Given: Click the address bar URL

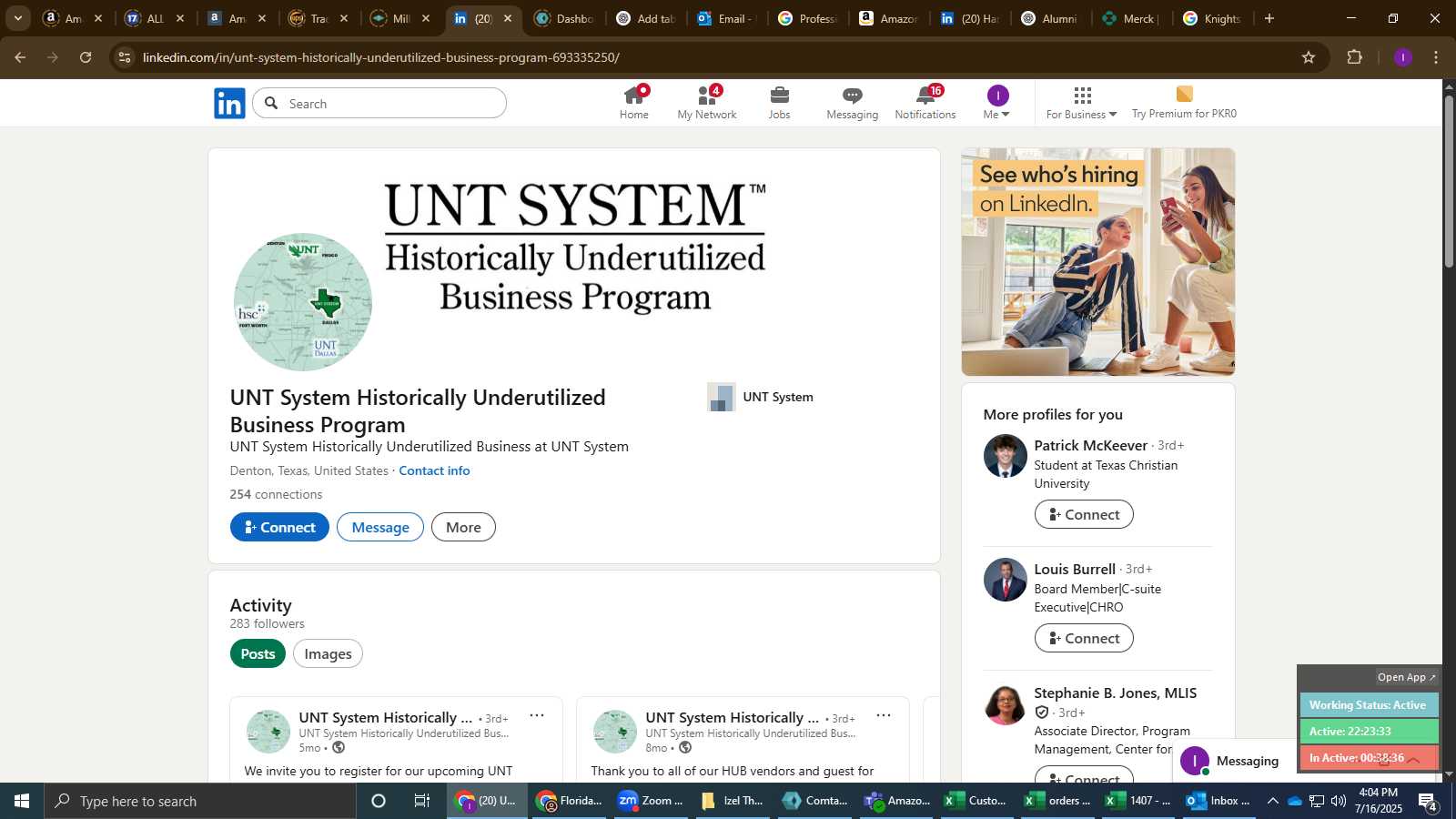Looking at the screenshot, I should pos(381,57).
